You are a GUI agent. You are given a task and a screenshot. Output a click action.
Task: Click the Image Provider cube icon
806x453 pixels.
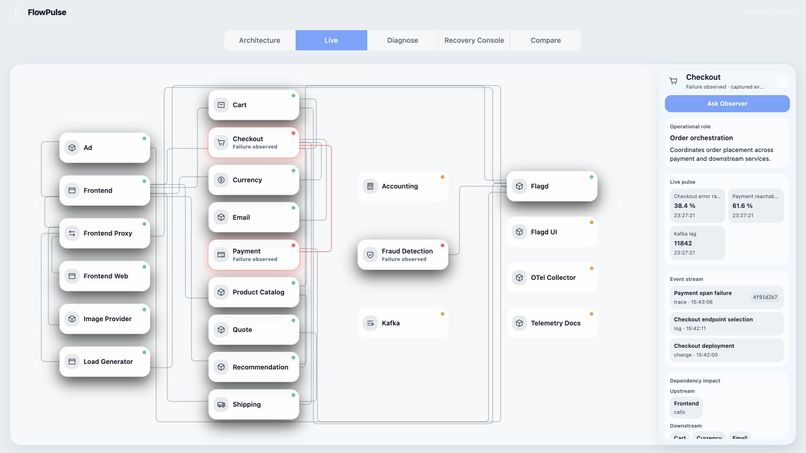[72, 319]
